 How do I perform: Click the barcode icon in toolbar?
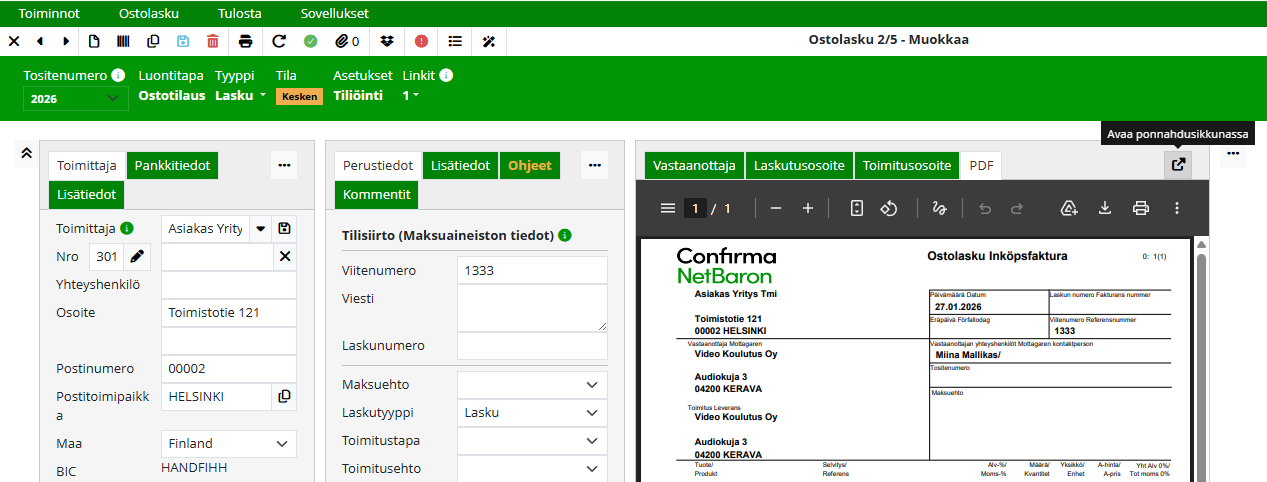[123, 41]
